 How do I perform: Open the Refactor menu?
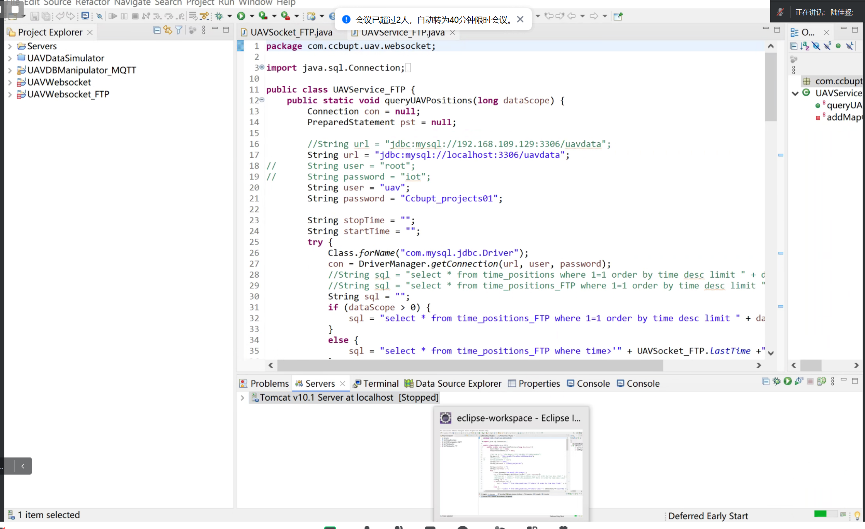pyautogui.click(x=93, y=3)
